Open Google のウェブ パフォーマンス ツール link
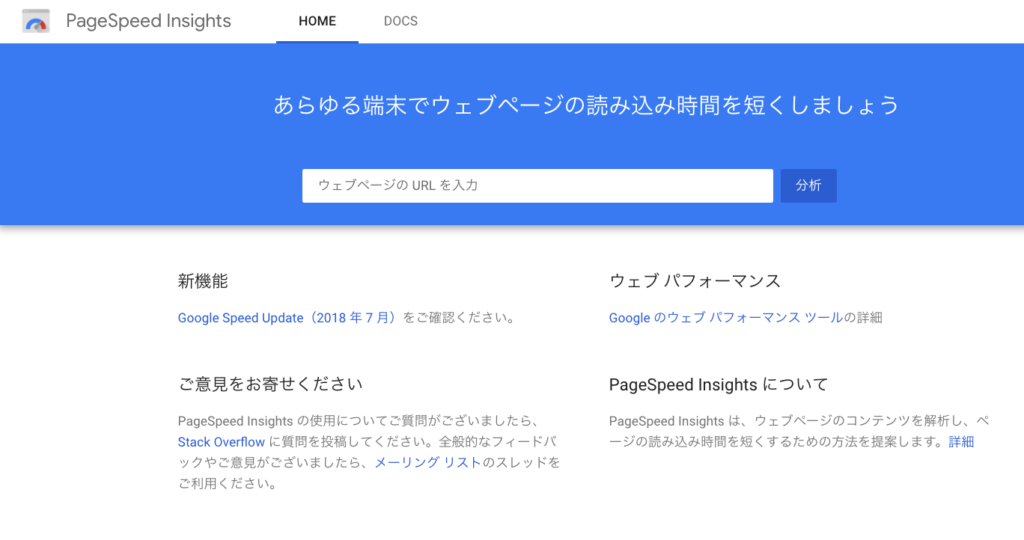Screen dimensions: 1024x540 pos(726,318)
